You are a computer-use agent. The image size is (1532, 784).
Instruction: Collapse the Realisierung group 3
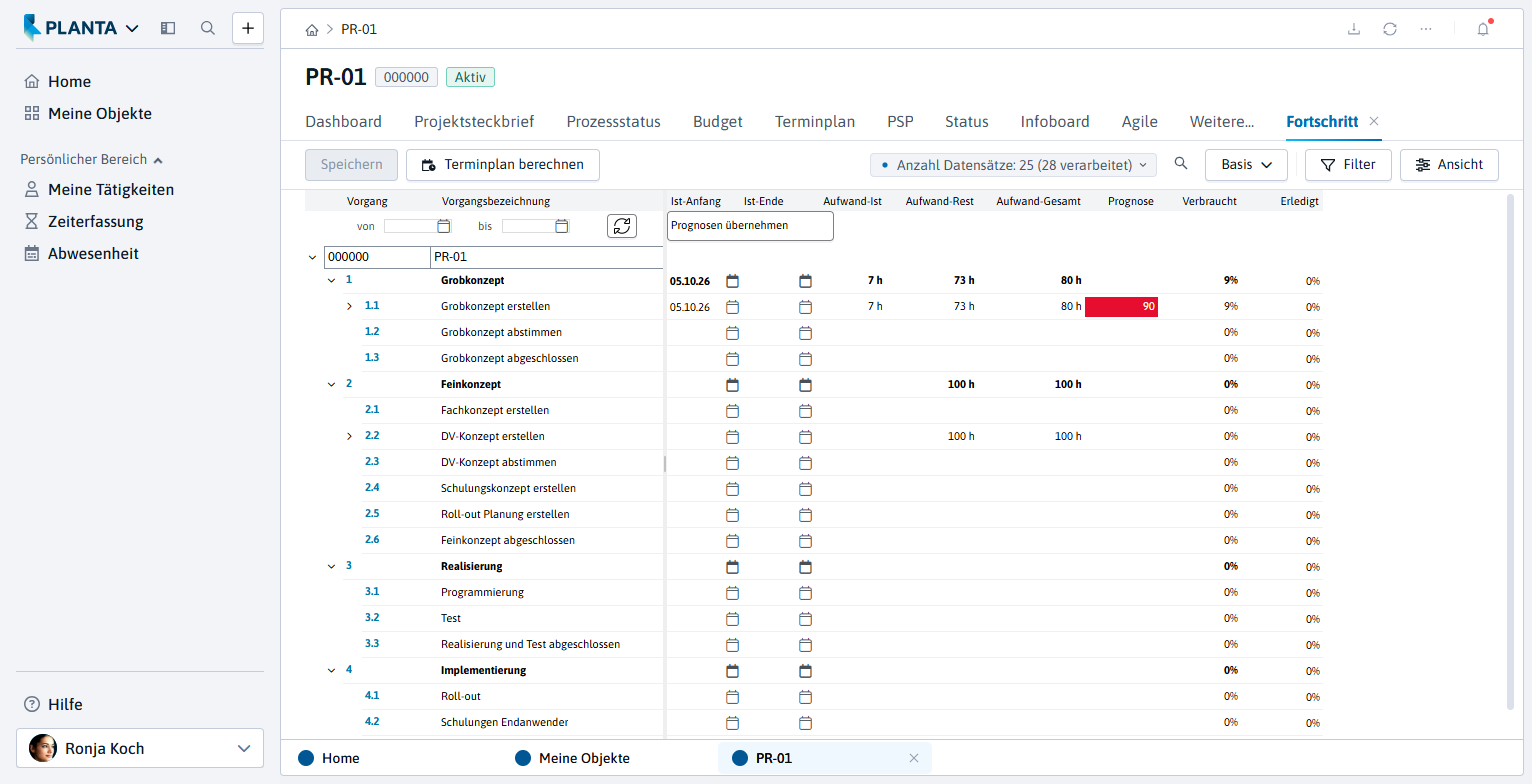(331, 566)
